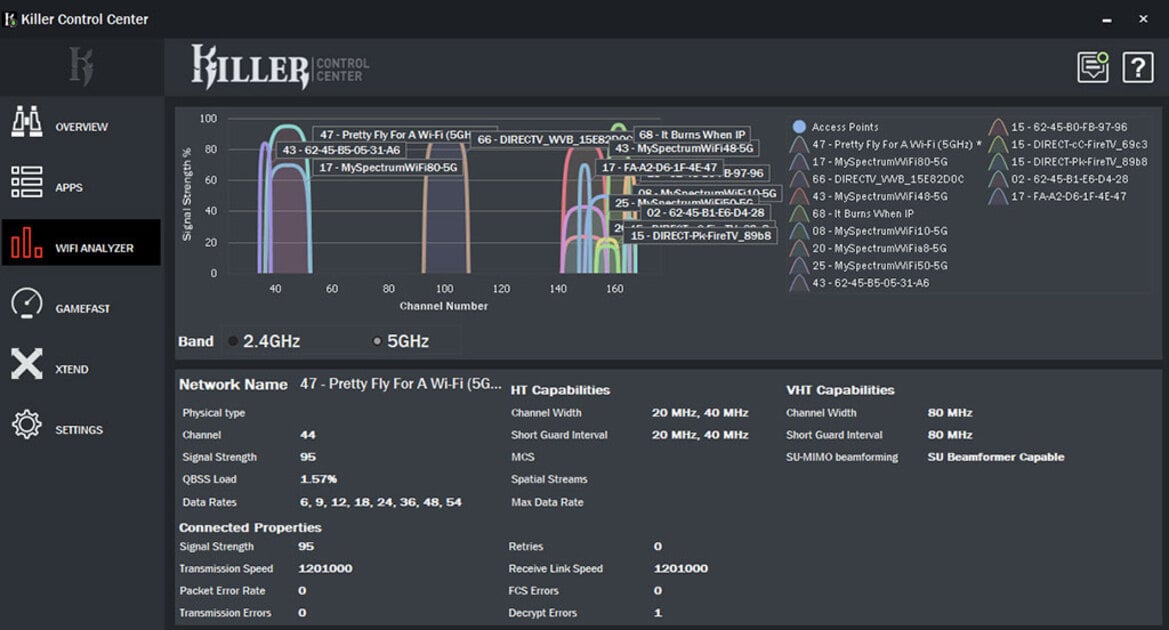Click legend curve icon for 68 - It Burns When IP
Screen dimensions: 1169x630
(799, 213)
